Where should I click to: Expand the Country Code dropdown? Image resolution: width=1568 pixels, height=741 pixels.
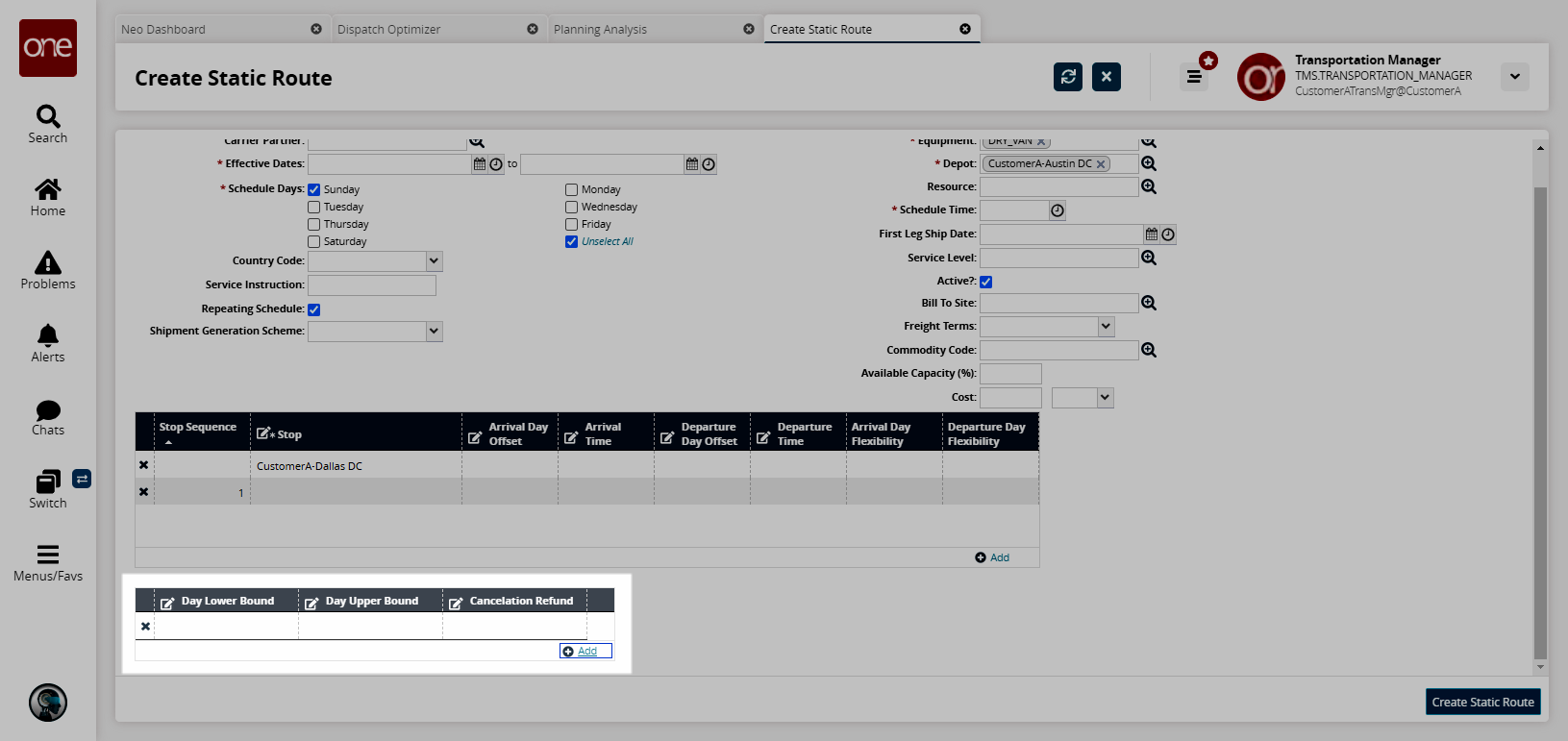tap(434, 261)
